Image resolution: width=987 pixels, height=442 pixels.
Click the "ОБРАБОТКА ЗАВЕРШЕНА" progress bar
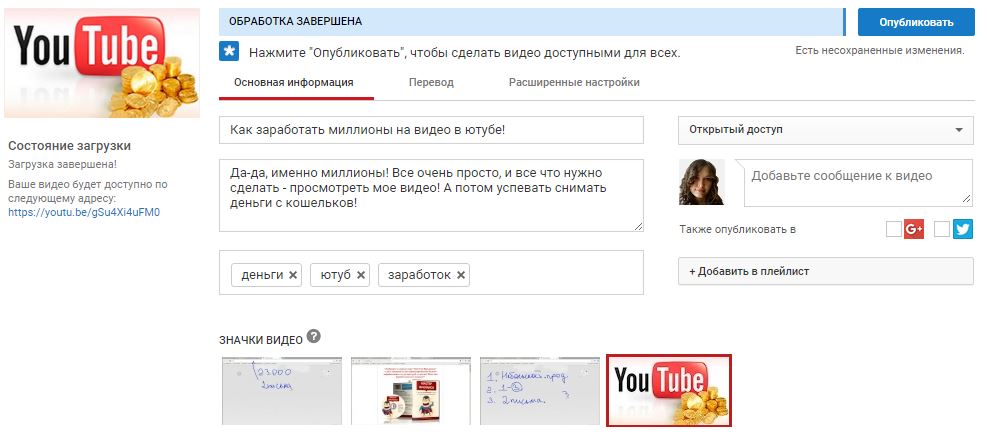tap(532, 22)
